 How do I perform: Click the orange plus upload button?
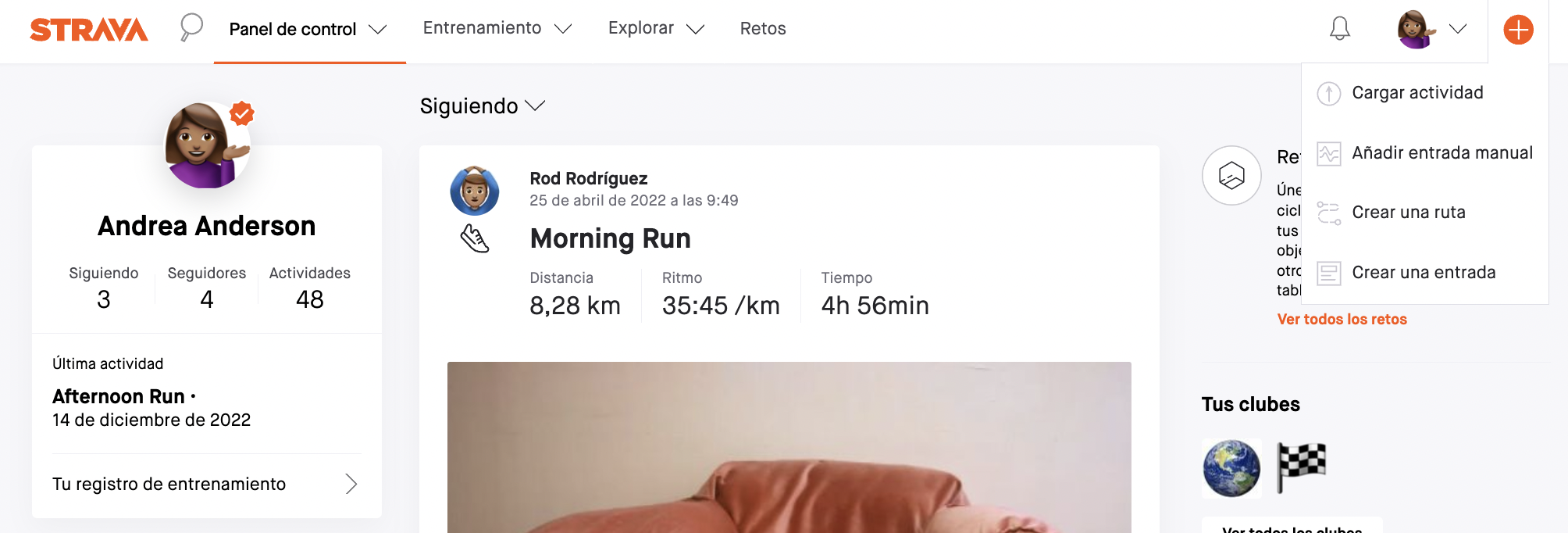[1519, 30]
